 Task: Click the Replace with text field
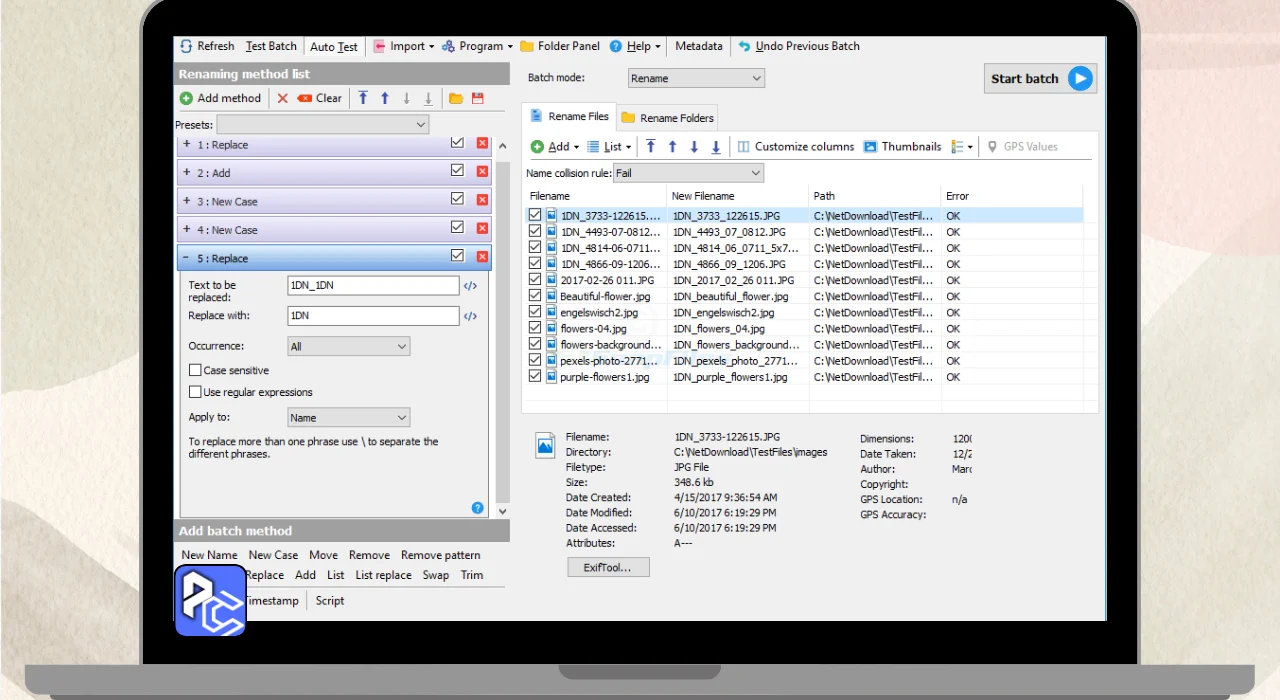[373, 316]
